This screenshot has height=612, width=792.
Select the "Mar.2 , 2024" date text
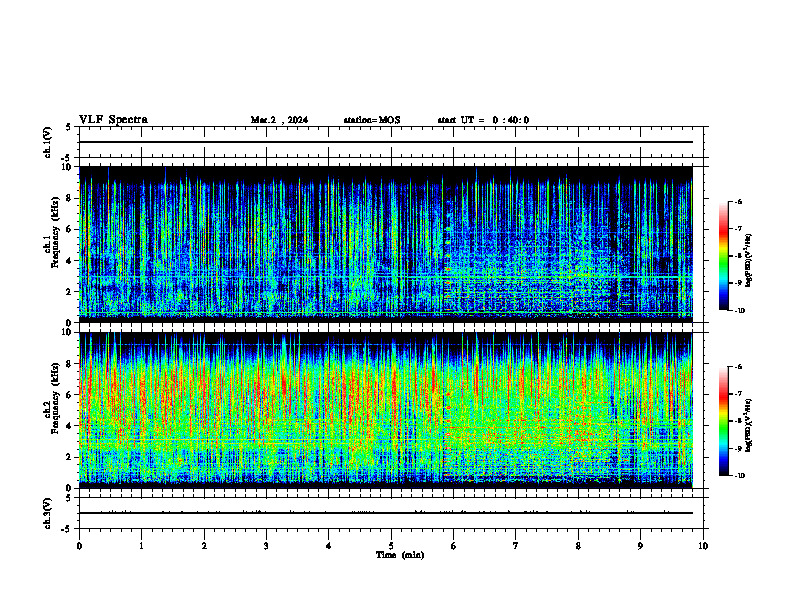(279, 120)
